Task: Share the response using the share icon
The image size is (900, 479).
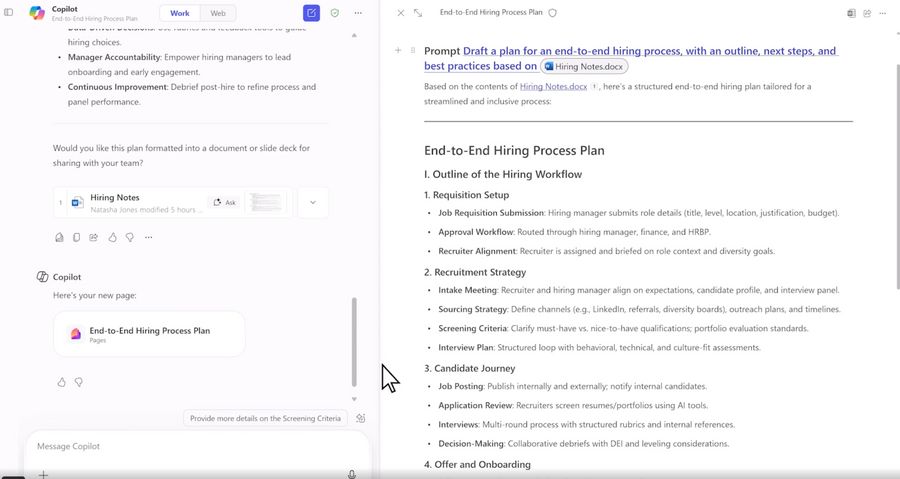Action: coord(94,237)
